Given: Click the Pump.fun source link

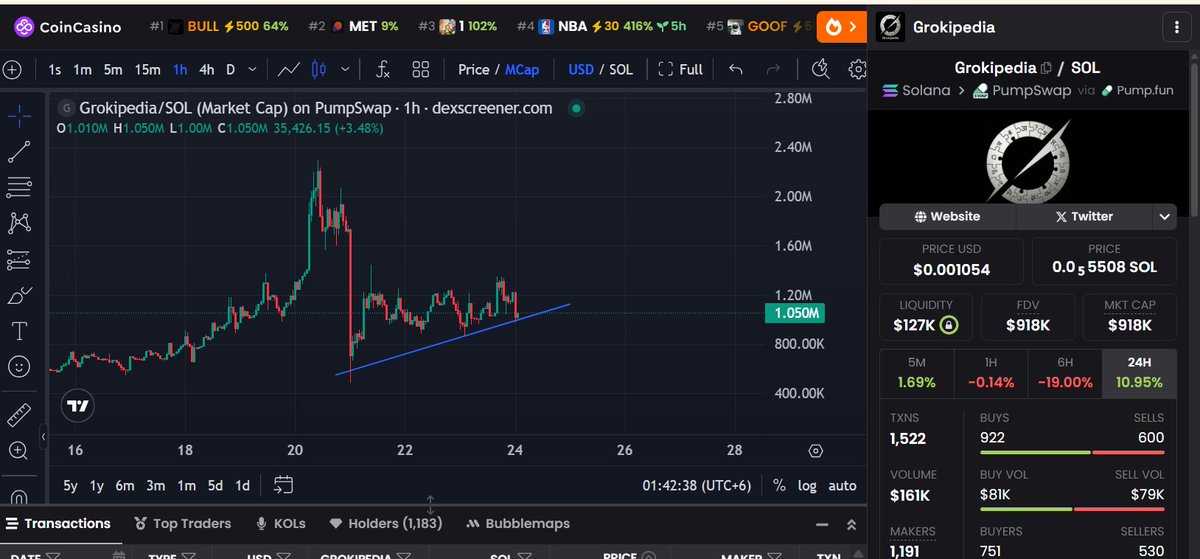Looking at the screenshot, I should pyautogui.click(x=1137, y=90).
